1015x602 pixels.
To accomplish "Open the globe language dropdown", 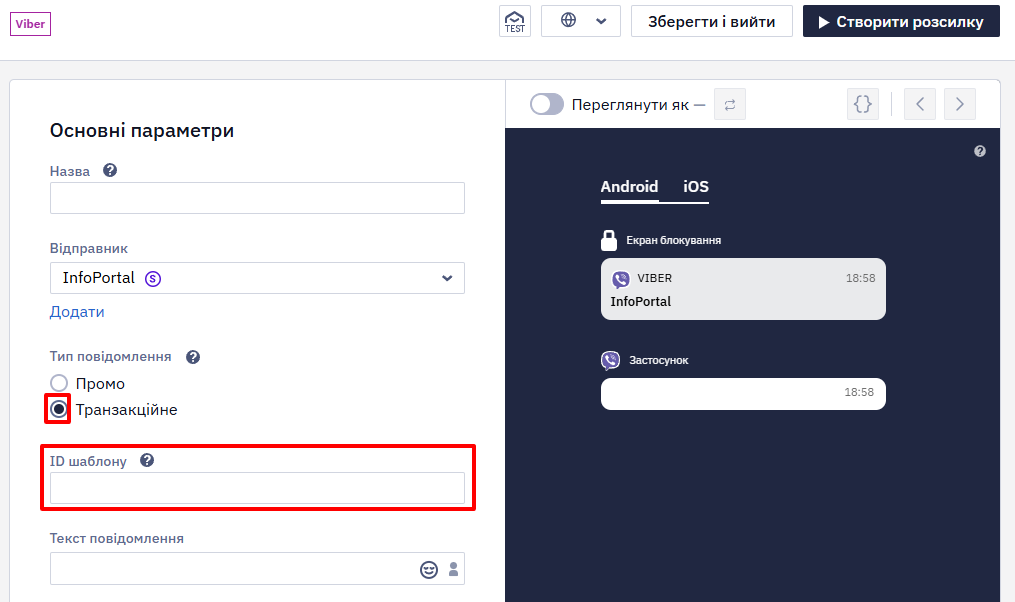I will click(581, 21).
